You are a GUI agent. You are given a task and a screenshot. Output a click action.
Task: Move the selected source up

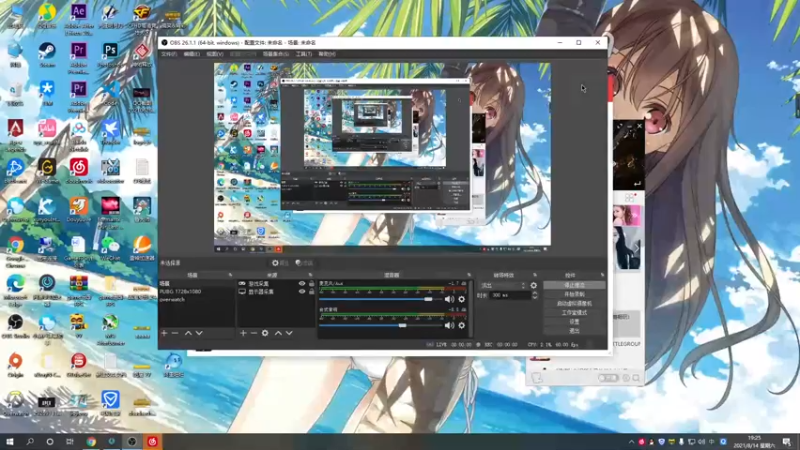278,333
